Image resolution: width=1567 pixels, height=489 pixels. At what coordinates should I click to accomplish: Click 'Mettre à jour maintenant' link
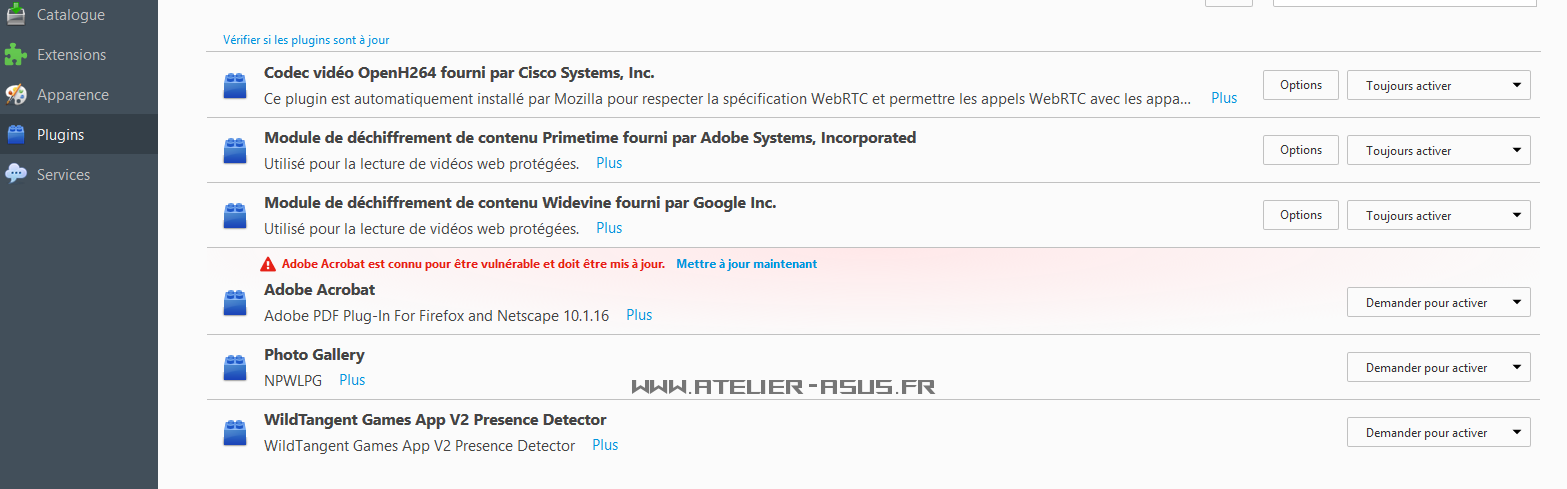coord(746,265)
